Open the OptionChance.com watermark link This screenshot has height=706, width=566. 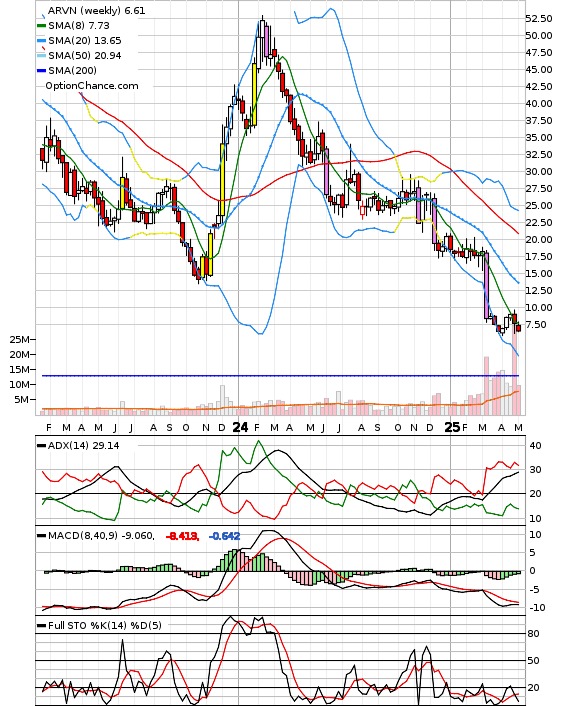(x=92, y=86)
